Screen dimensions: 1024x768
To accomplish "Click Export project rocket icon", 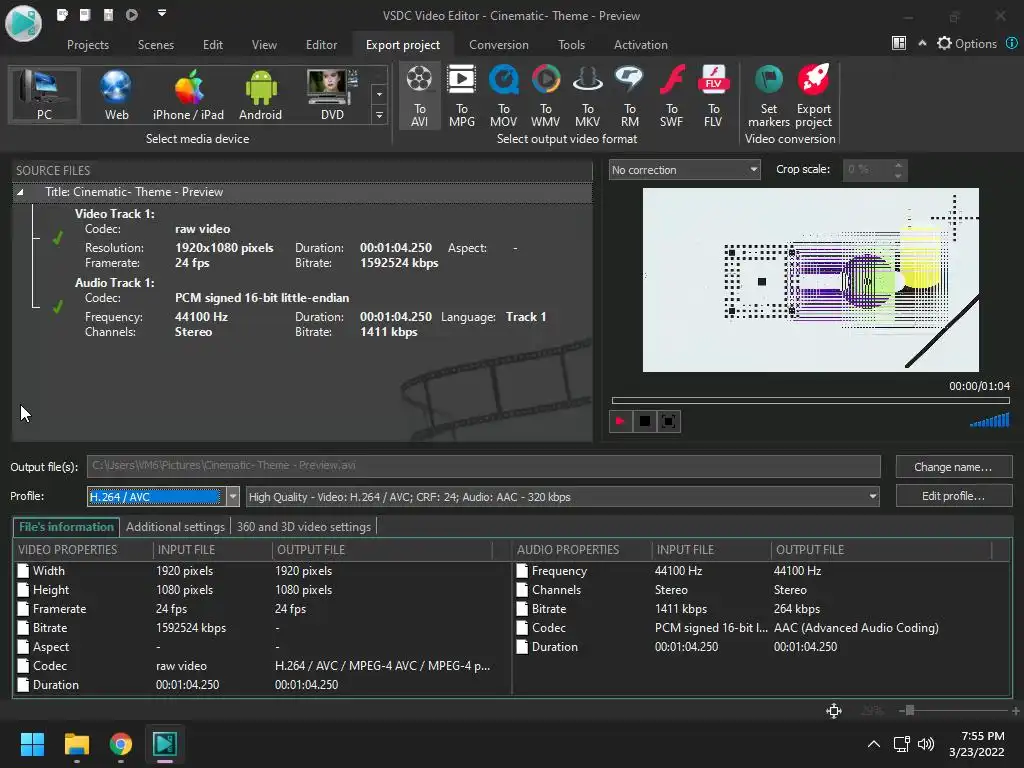I will (814, 96).
